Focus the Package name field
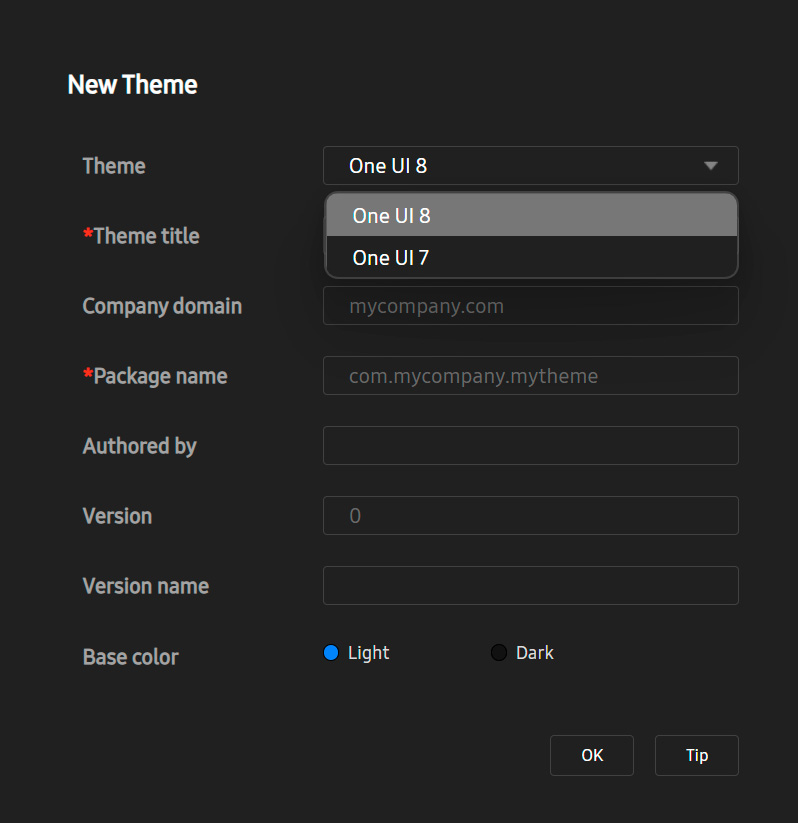The image size is (798, 823). 531,376
